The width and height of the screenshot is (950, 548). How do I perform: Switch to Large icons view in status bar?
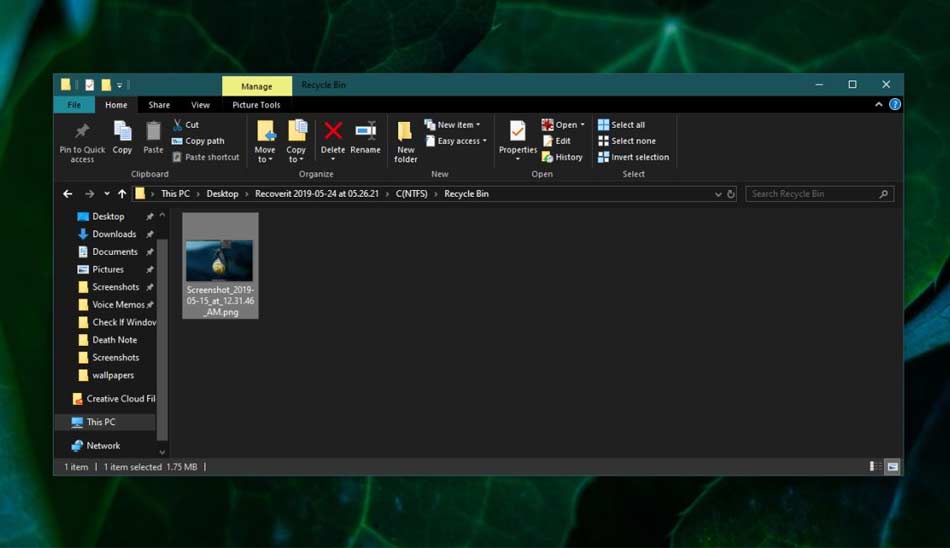point(892,466)
